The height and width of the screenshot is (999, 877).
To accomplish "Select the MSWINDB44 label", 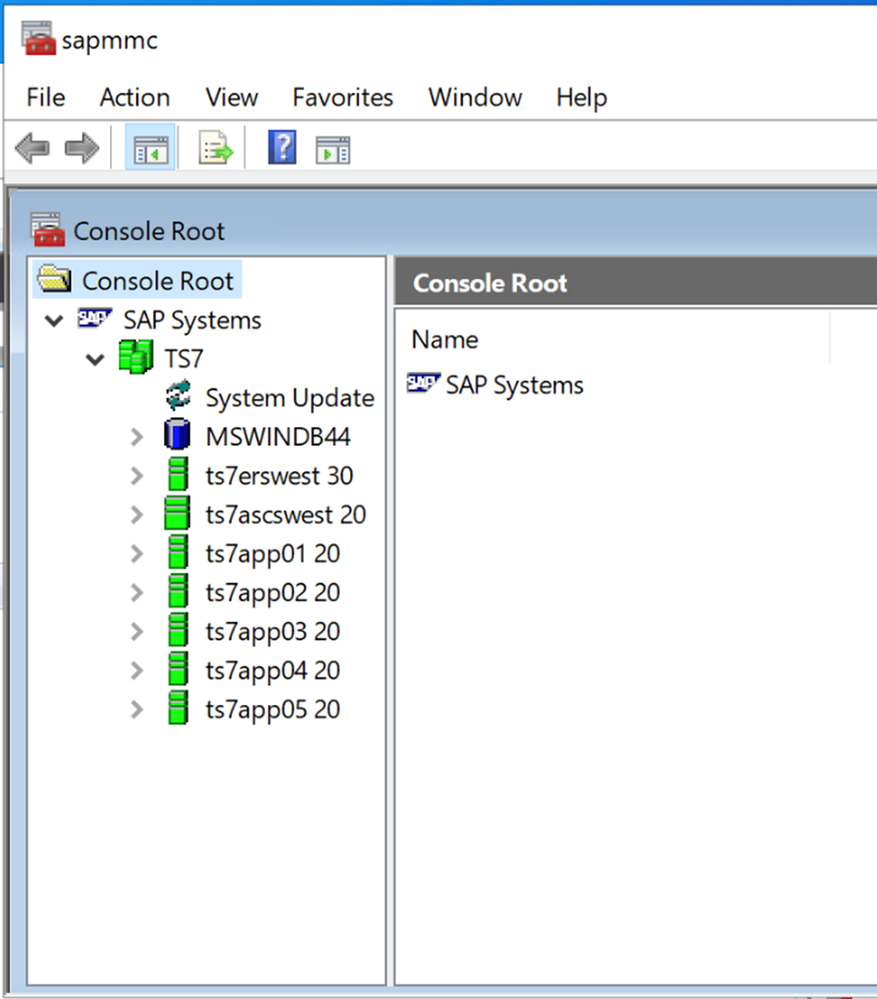I will click(x=278, y=437).
